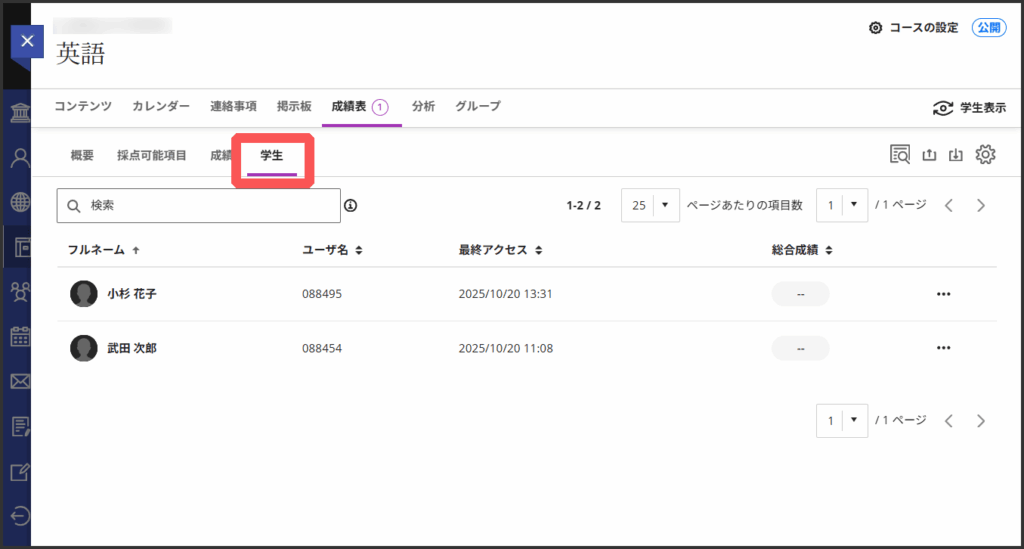Image resolution: width=1024 pixels, height=549 pixels.
Task: Toggle the 公開 course visibility badge
Action: point(988,28)
